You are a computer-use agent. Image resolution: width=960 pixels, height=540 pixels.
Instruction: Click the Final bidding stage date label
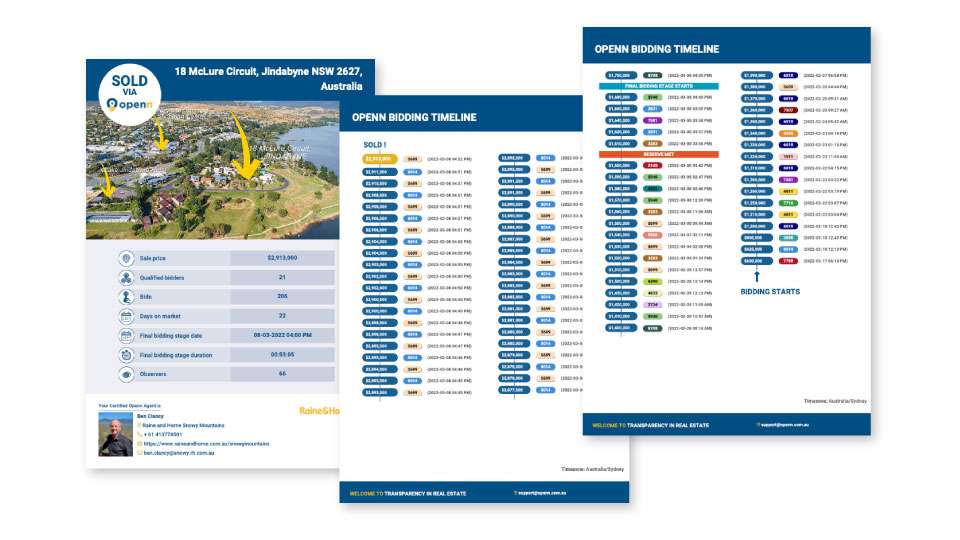click(171, 336)
